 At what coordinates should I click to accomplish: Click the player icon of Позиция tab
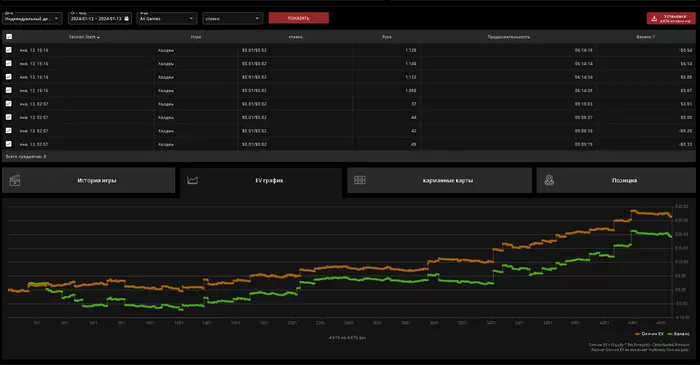[x=549, y=180]
